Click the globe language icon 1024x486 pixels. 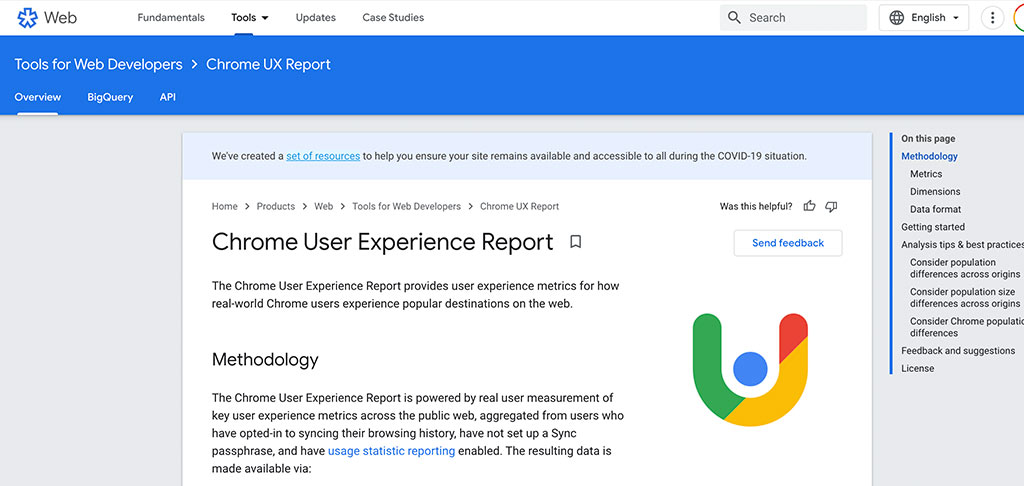(897, 18)
